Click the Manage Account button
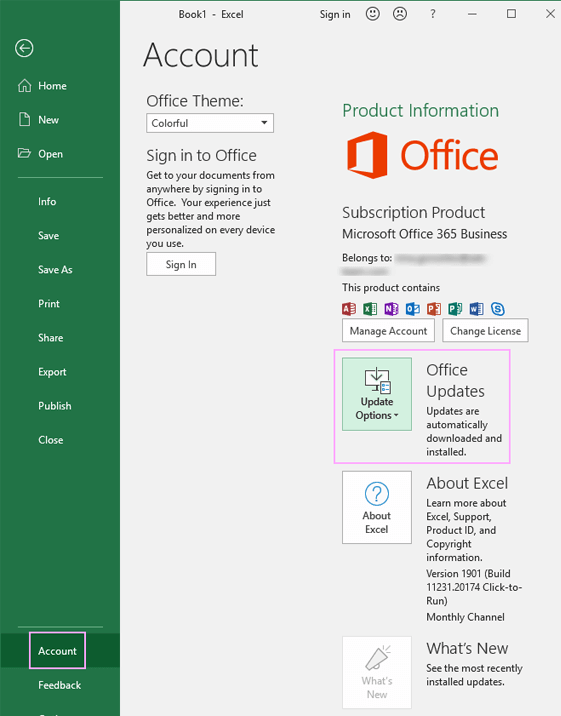This screenshot has width=561, height=716. coord(388,331)
